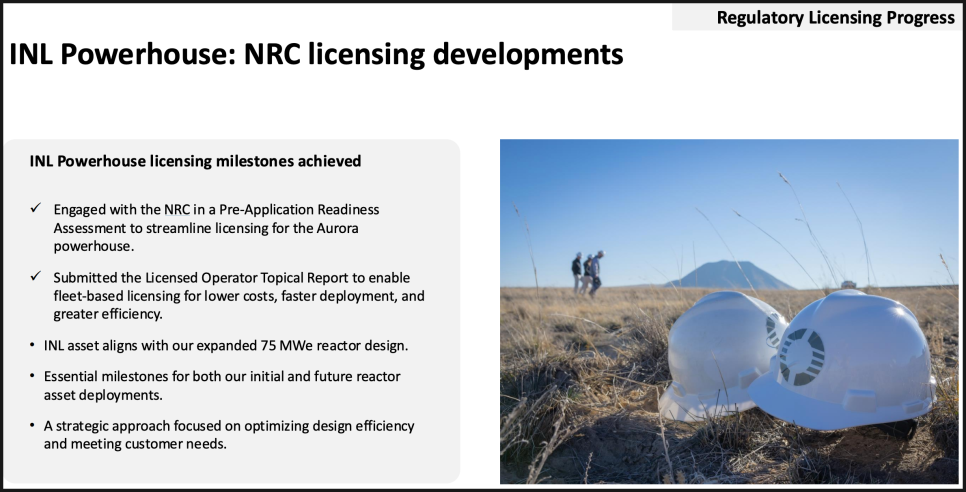Select 'INL asset aligns with our expanded 75 MWe reactor design.'
Viewport: 966px width, 492px height.
tap(226, 345)
